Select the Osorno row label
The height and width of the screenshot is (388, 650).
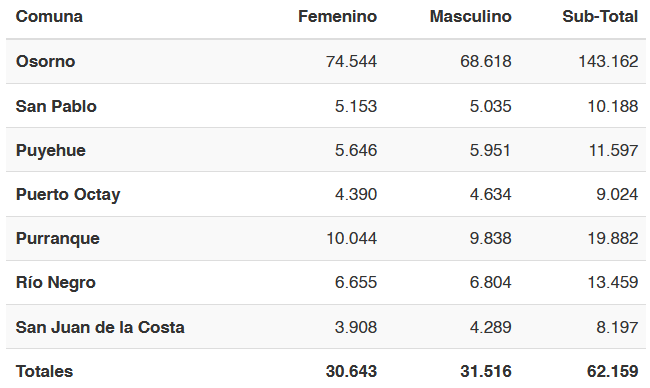click(x=45, y=61)
